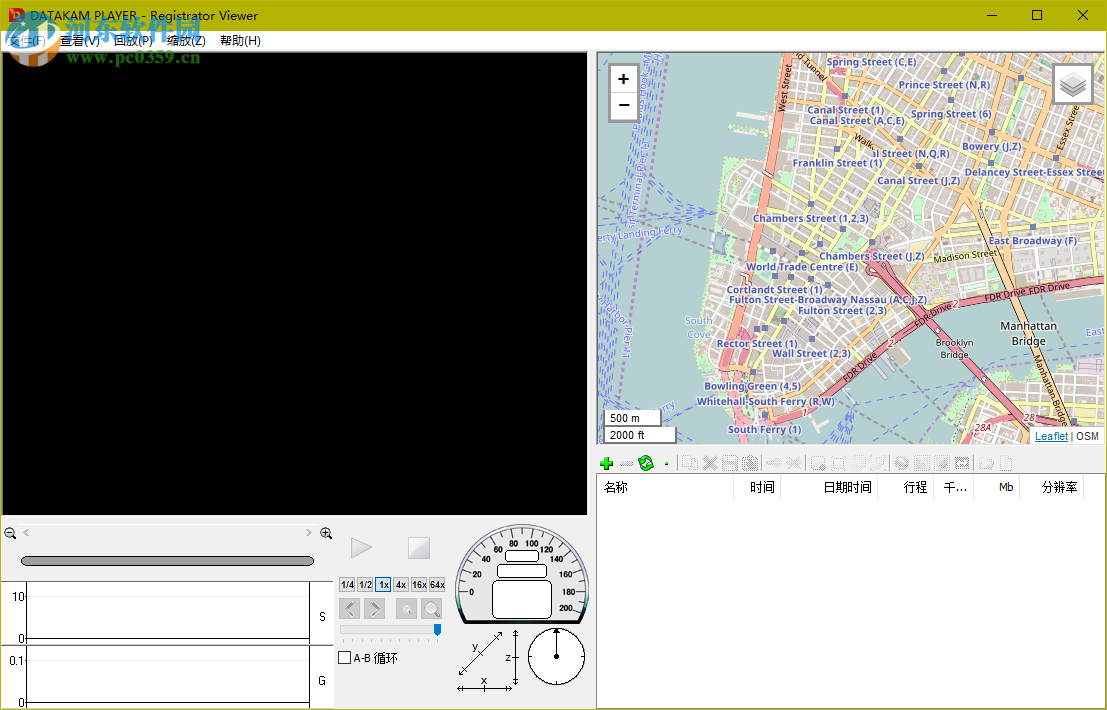Select 1x playback speed
Viewport: 1107px width, 710px height.
[x=383, y=585]
